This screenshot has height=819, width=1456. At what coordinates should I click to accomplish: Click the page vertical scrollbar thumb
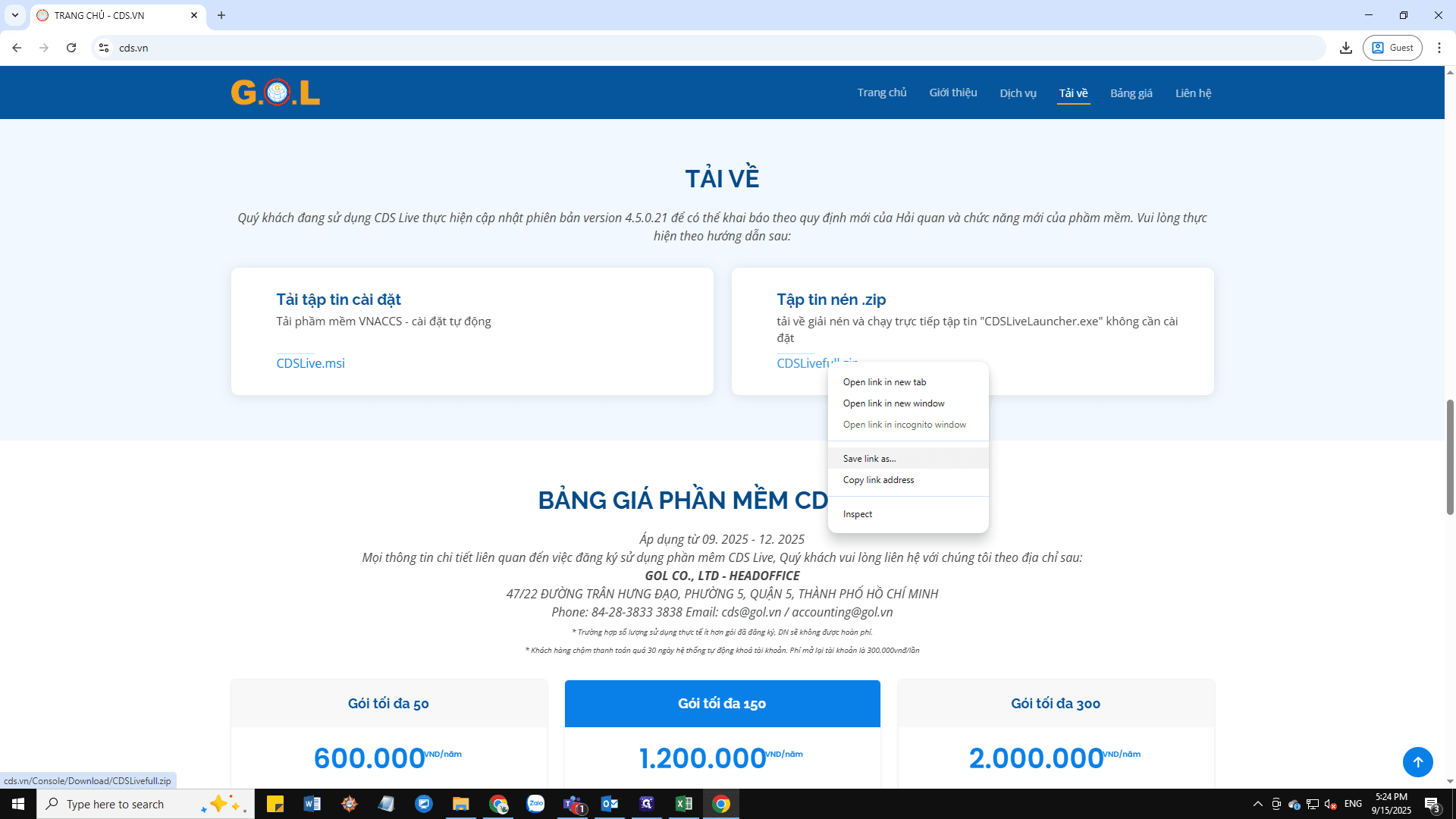tap(1450, 457)
